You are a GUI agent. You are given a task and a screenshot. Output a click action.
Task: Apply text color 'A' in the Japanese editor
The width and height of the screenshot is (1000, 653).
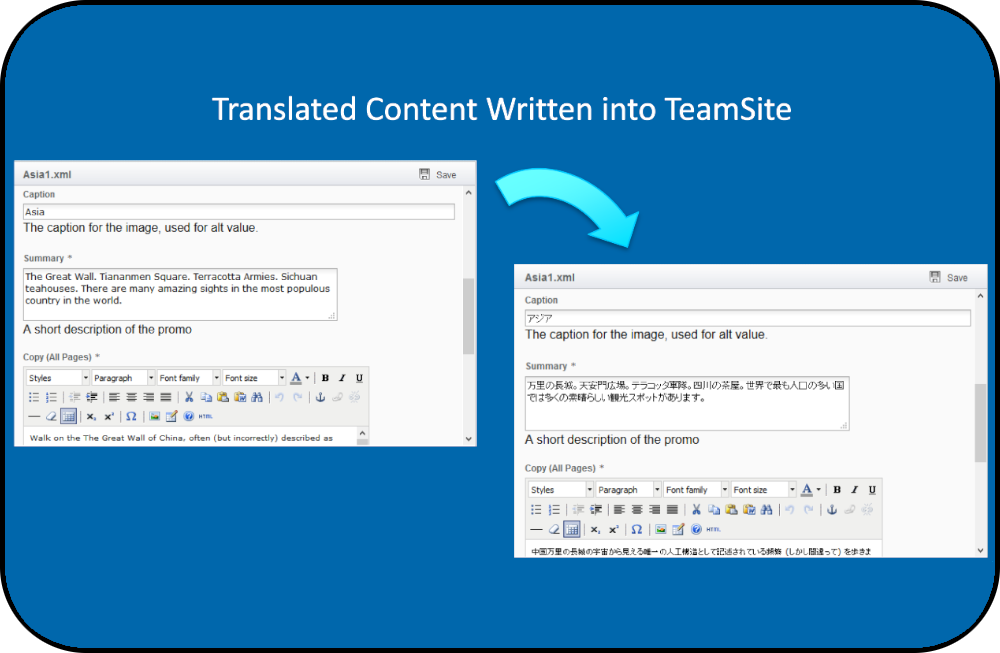pos(807,490)
